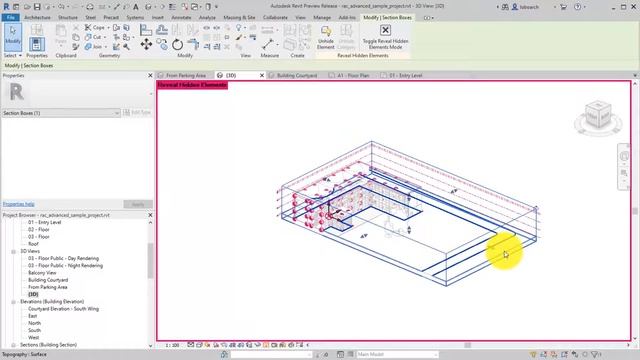The height and width of the screenshot is (360, 640).
Task: Collapse Sections (Building Section) node
Action: tap(13, 345)
